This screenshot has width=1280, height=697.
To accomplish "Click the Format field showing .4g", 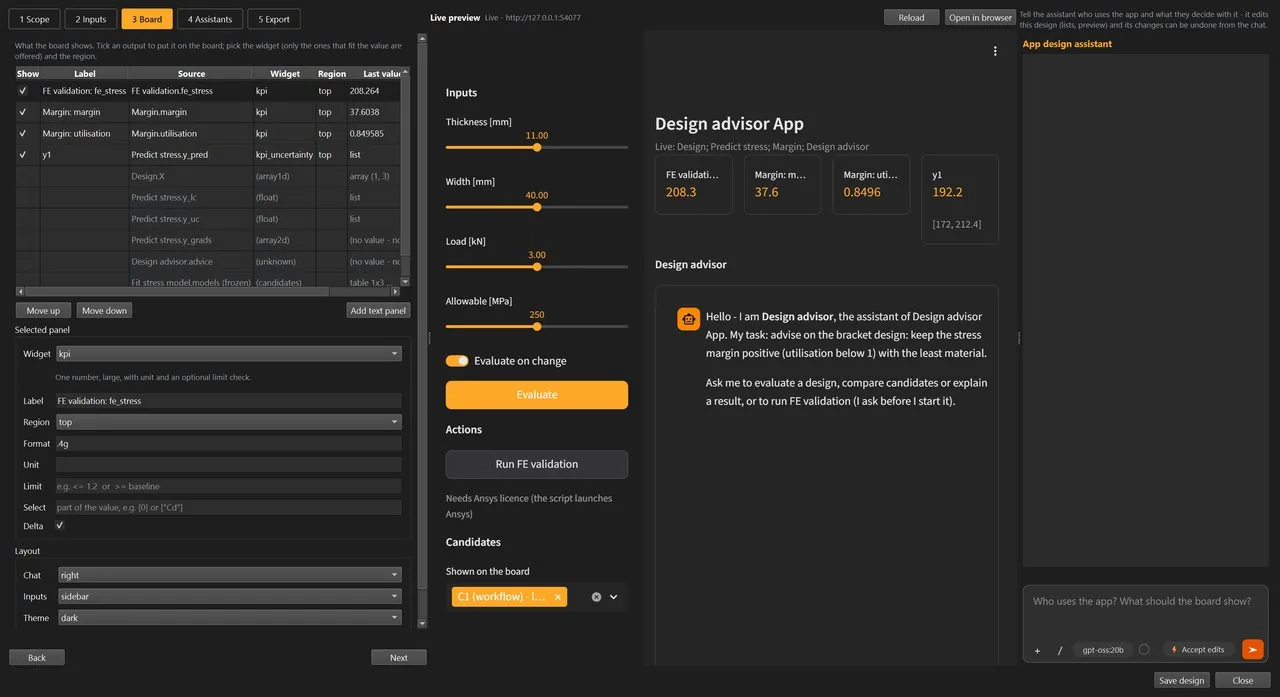I will [229, 443].
